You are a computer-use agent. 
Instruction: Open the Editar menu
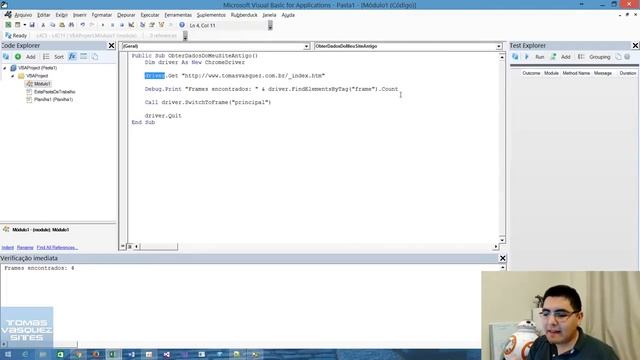click(x=44, y=15)
